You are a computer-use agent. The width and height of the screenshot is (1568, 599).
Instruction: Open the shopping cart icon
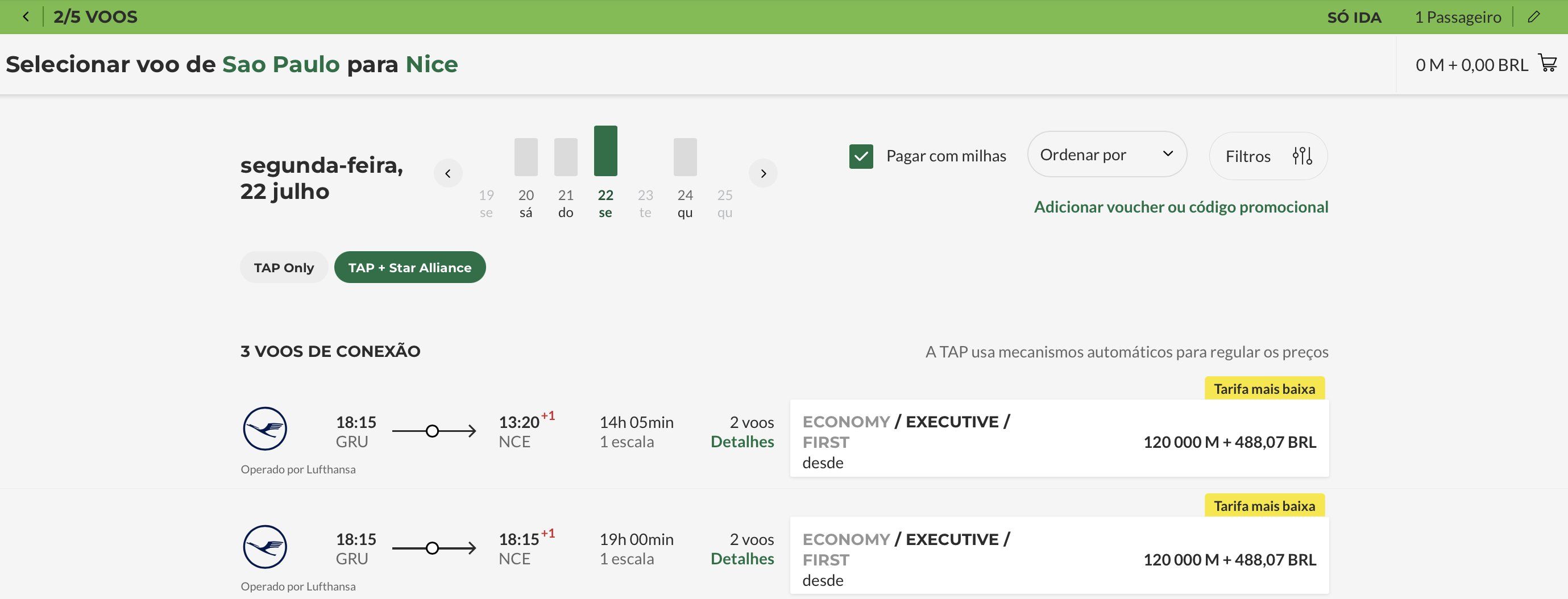point(1548,63)
